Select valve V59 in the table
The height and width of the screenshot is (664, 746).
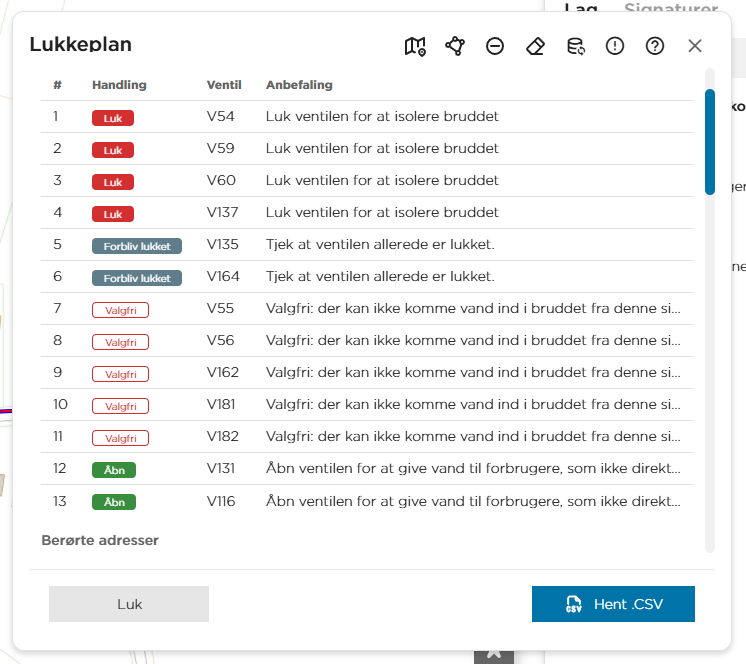pyautogui.click(x=220, y=148)
